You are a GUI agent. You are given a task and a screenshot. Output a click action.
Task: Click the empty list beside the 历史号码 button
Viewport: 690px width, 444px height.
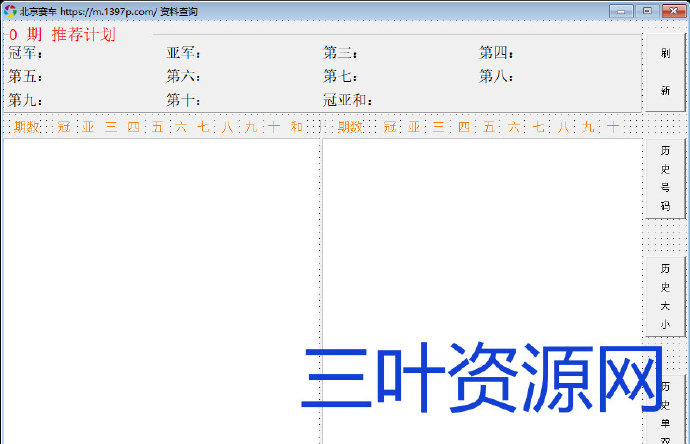click(483, 291)
